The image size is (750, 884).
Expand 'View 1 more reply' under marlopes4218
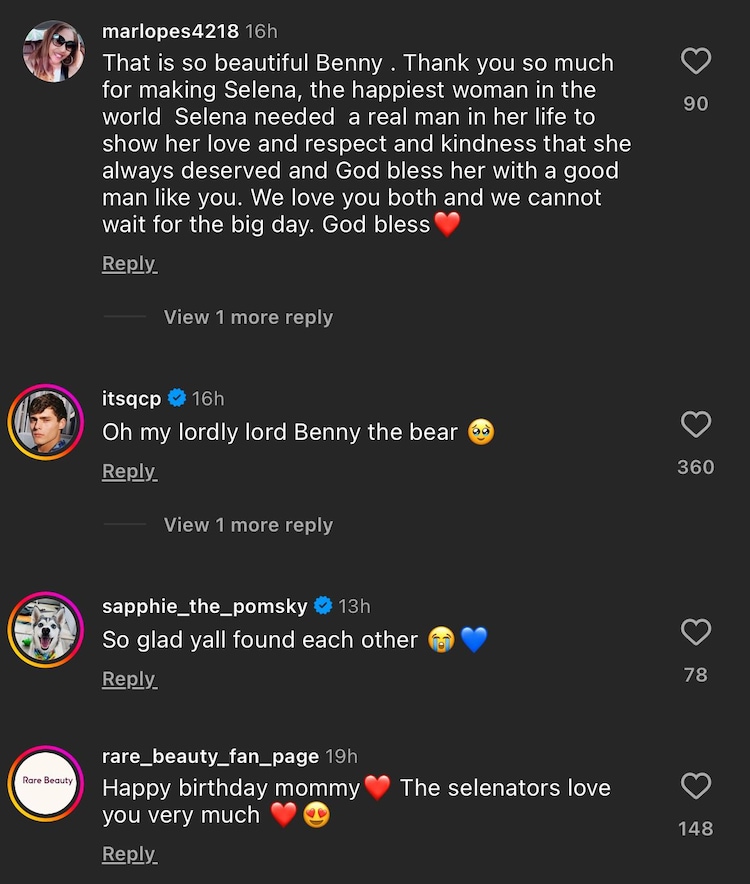coord(248,316)
